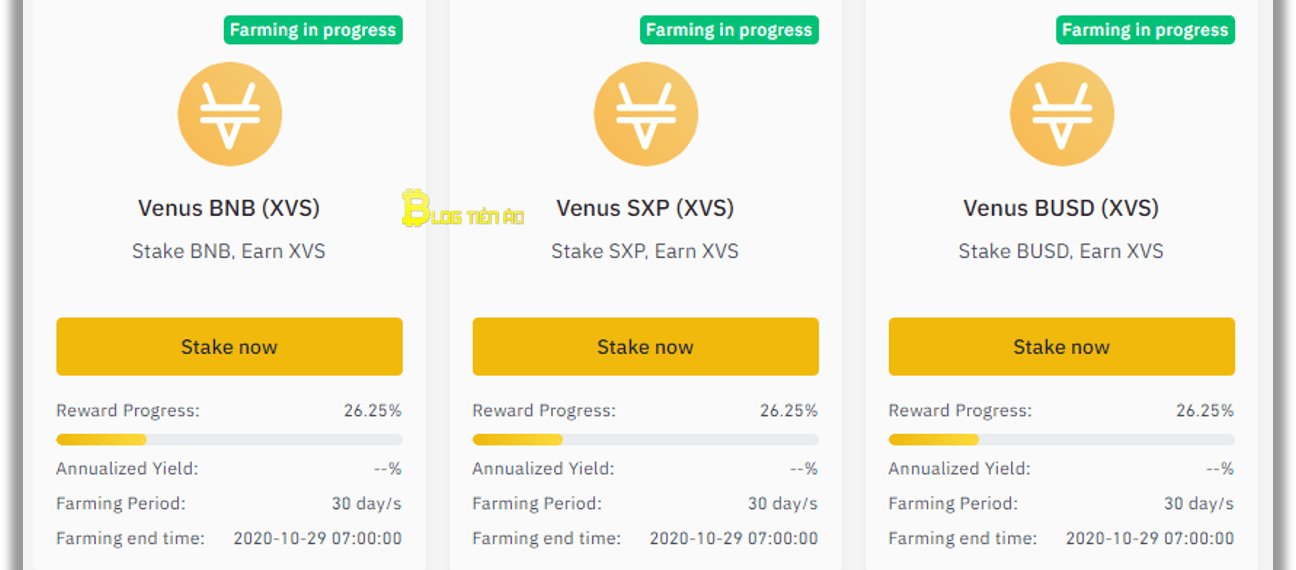Click the Venus BUSD coin icon

1061,114
